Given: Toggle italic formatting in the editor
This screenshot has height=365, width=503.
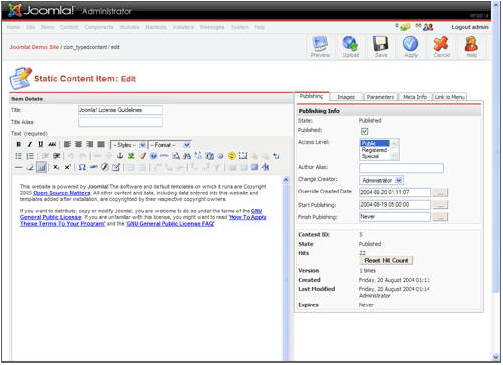Looking at the screenshot, I should 30,144.
